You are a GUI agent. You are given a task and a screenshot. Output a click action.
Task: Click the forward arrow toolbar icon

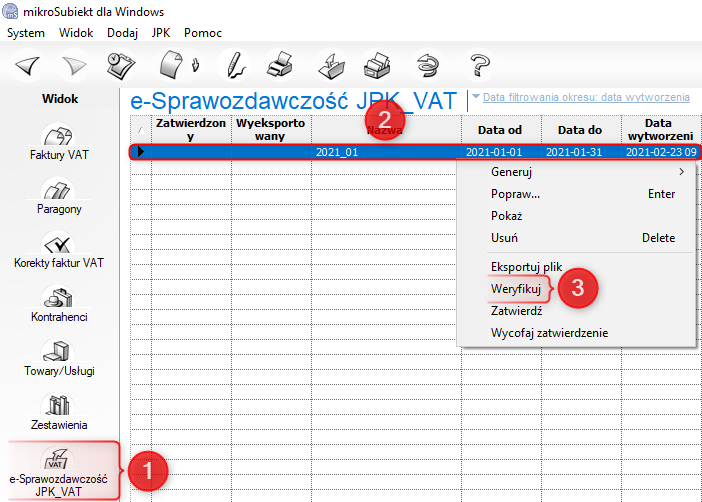click(74, 66)
